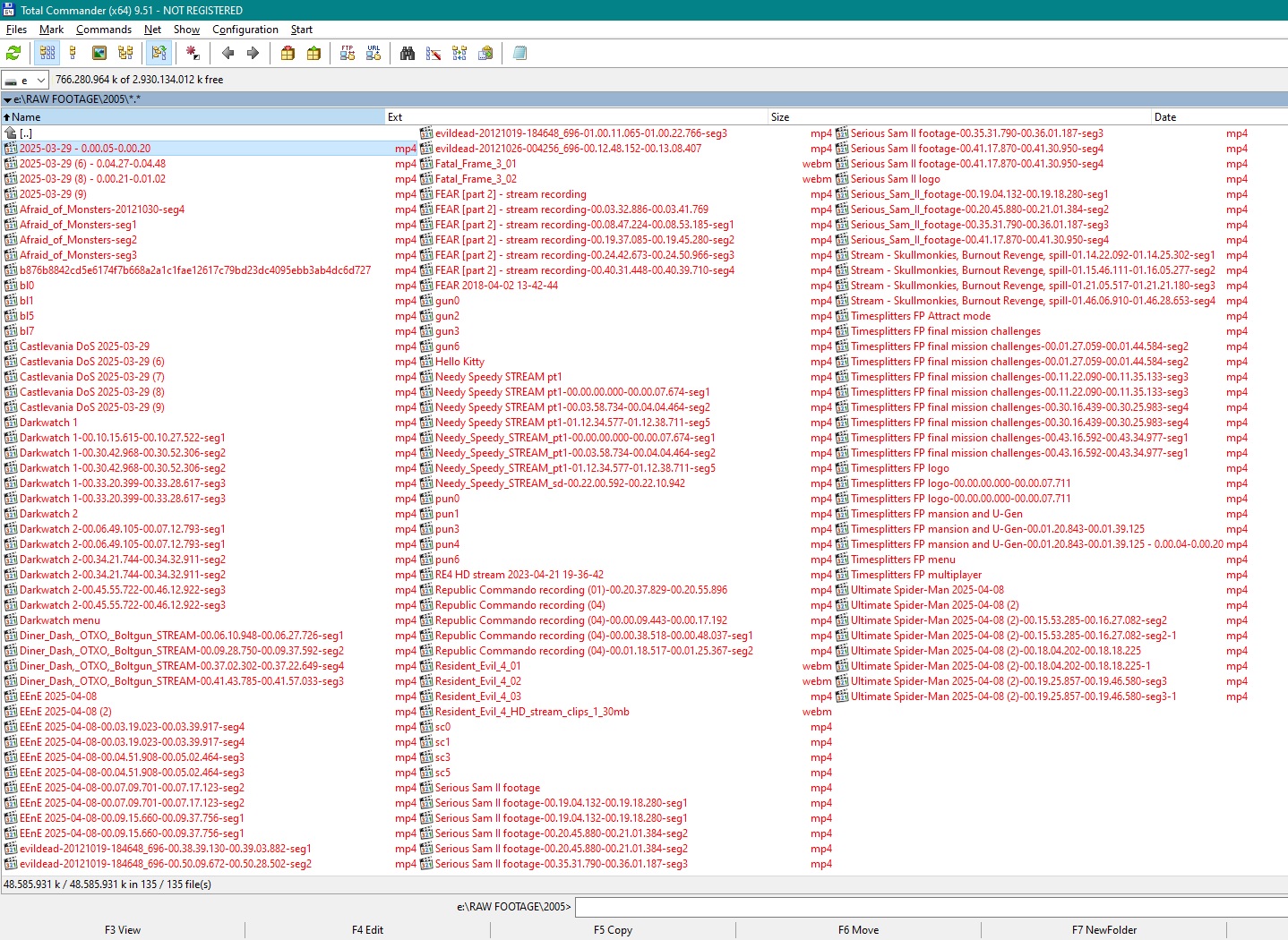
Task: Sort files by the Ext column header
Action: tap(576, 117)
